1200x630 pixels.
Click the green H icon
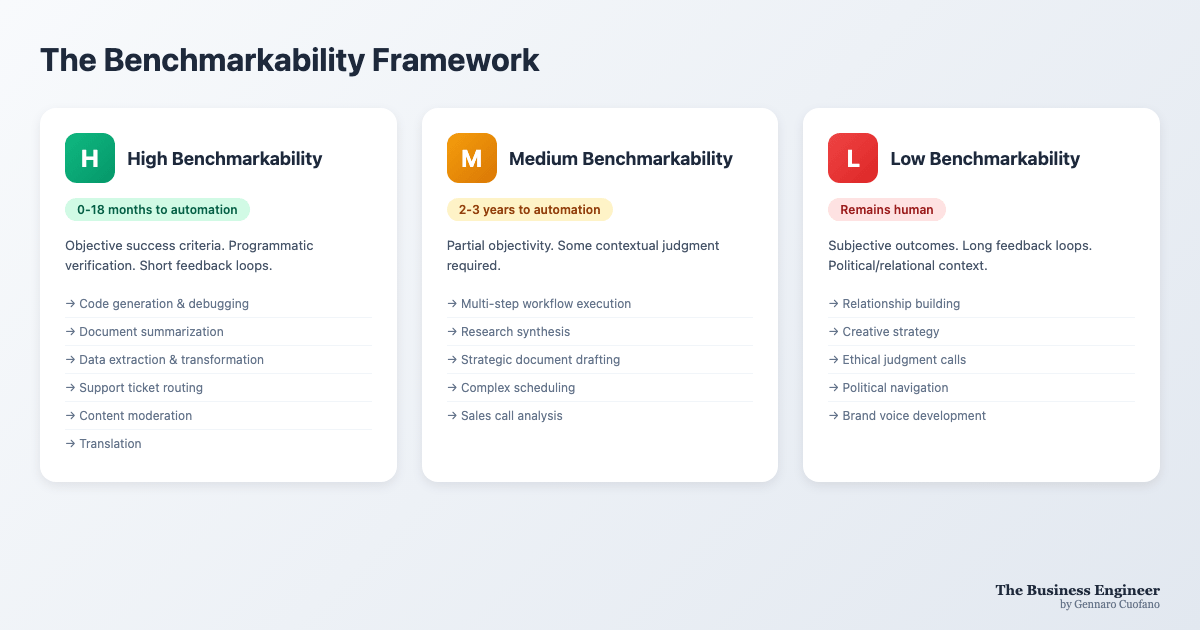[x=90, y=158]
